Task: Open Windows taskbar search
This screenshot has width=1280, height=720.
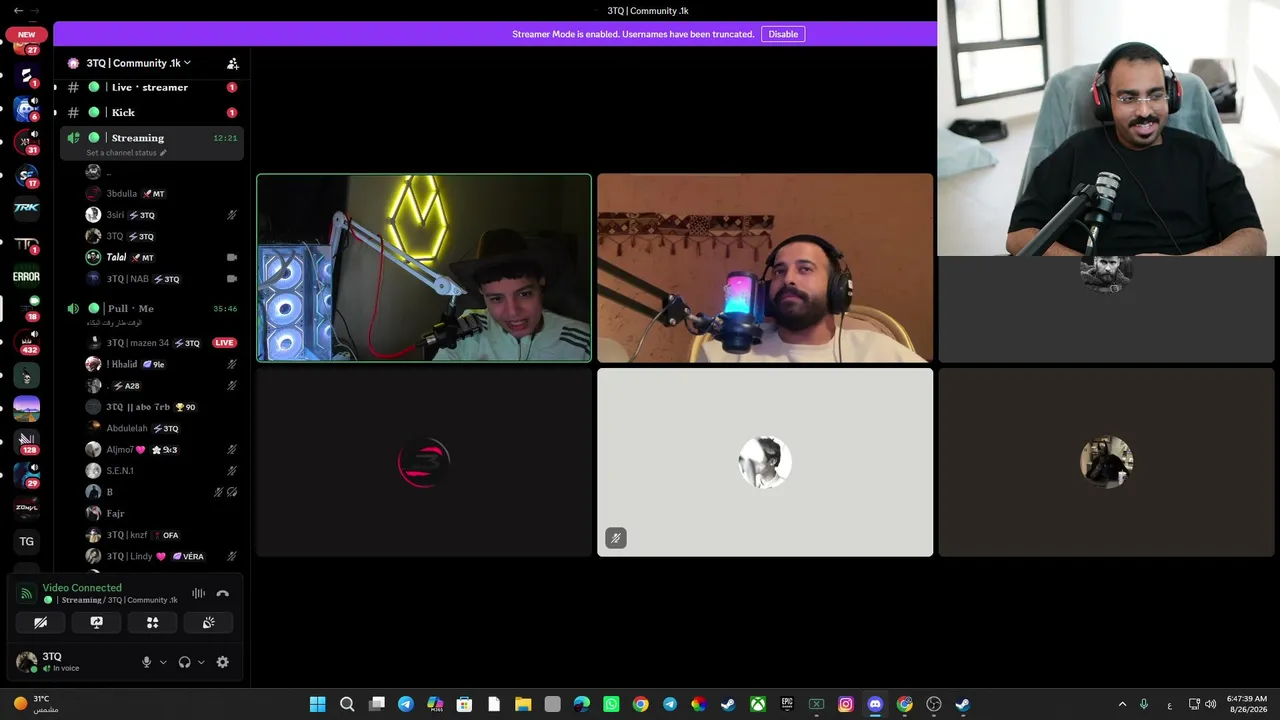Action: pyautogui.click(x=347, y=704)
